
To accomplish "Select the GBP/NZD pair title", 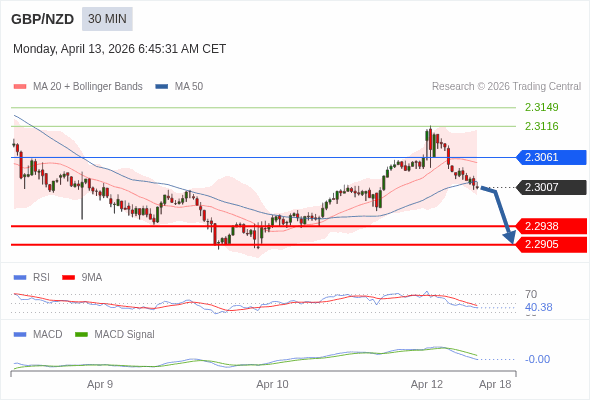I will pos(43,19).
